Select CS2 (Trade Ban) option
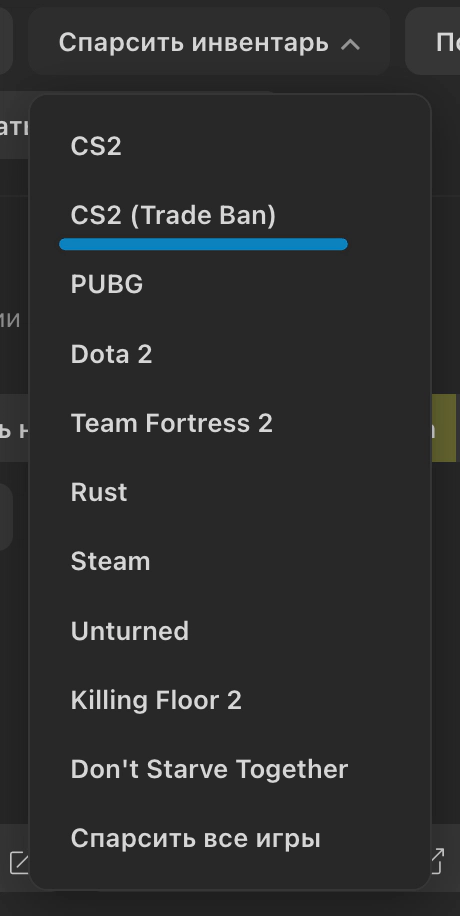 click(x=230, y=216)
